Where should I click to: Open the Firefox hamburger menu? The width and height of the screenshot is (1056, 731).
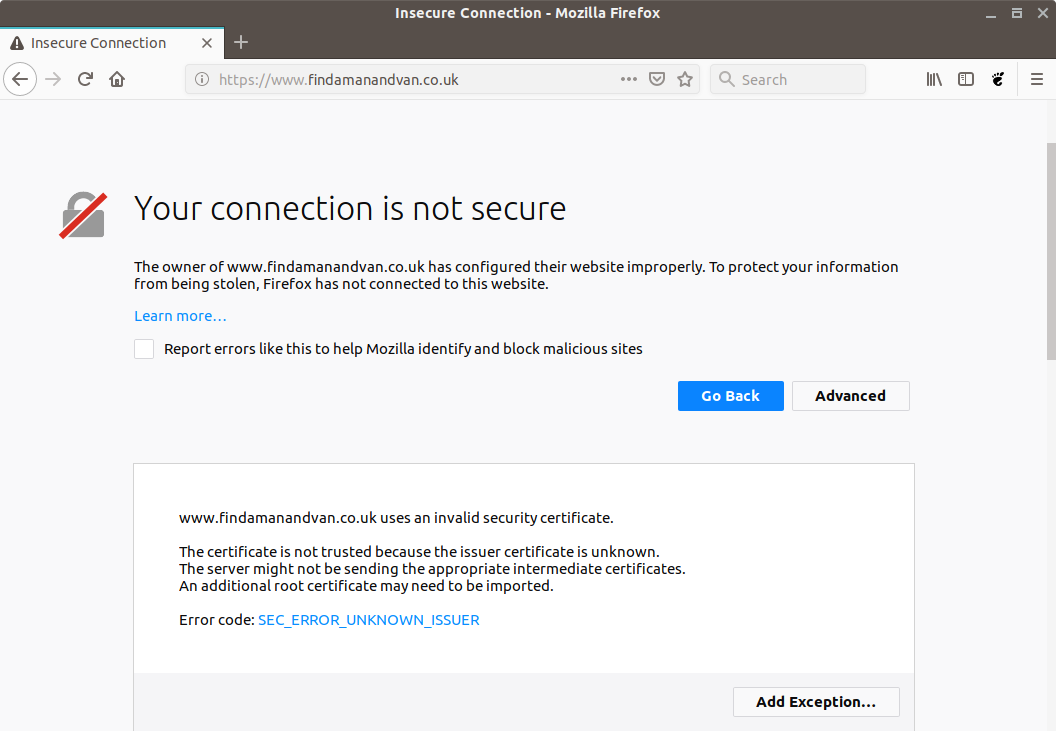[1036, 80]
